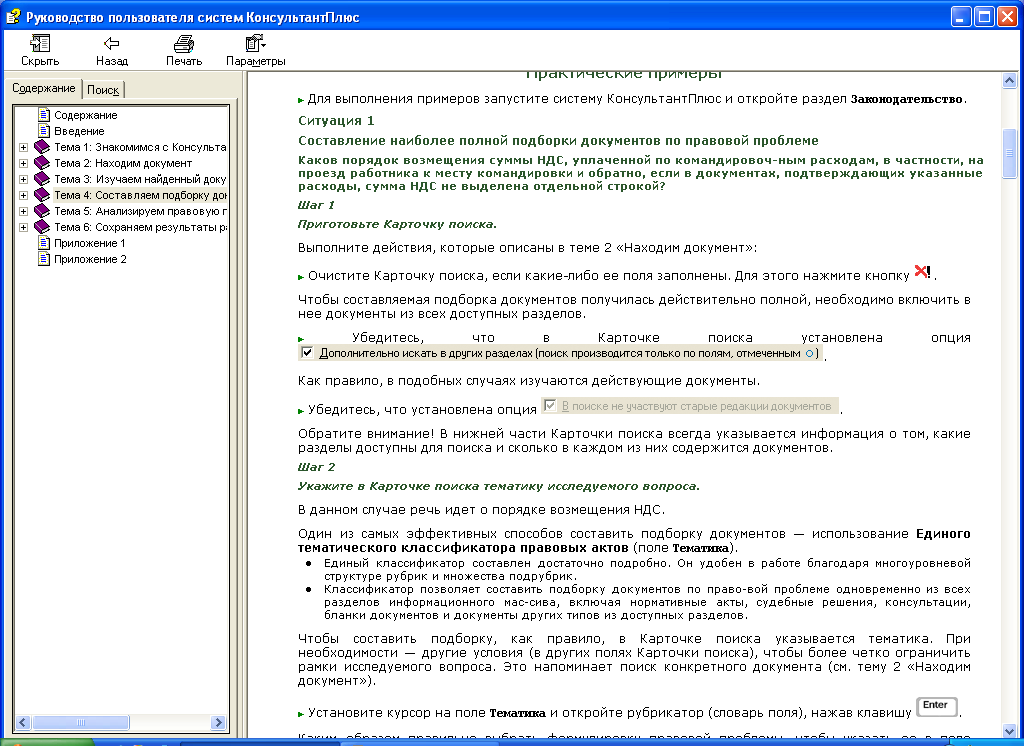
Task: Click the tree pane scroll left arrow
Action: [23, 722]
